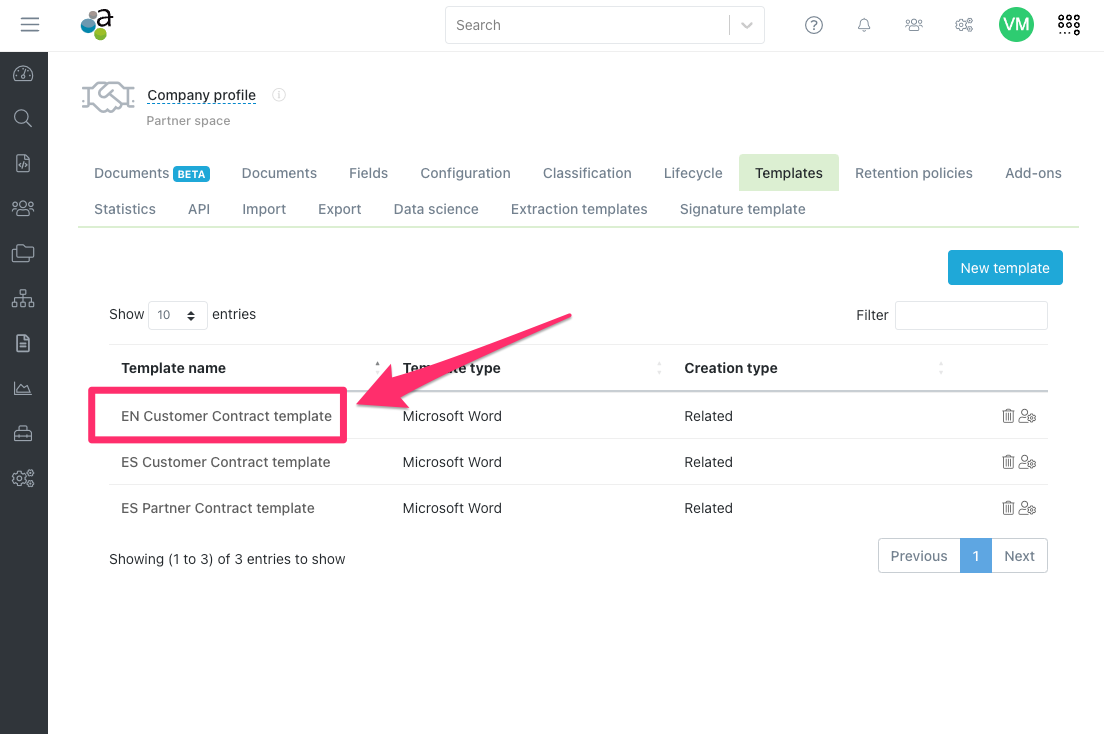1104x734 pixels.
Task: Open the toolbox sidebar icon
Action: point(23,434)
